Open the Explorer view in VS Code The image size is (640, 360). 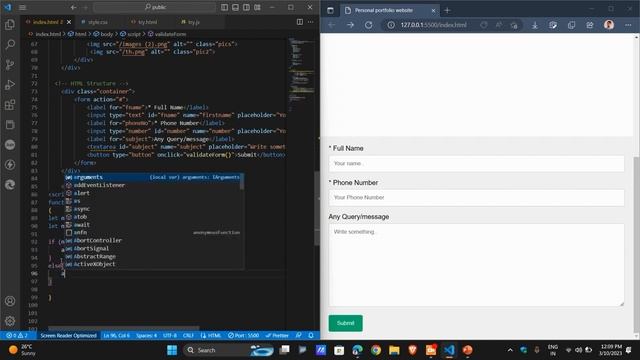tap(10, 24)
